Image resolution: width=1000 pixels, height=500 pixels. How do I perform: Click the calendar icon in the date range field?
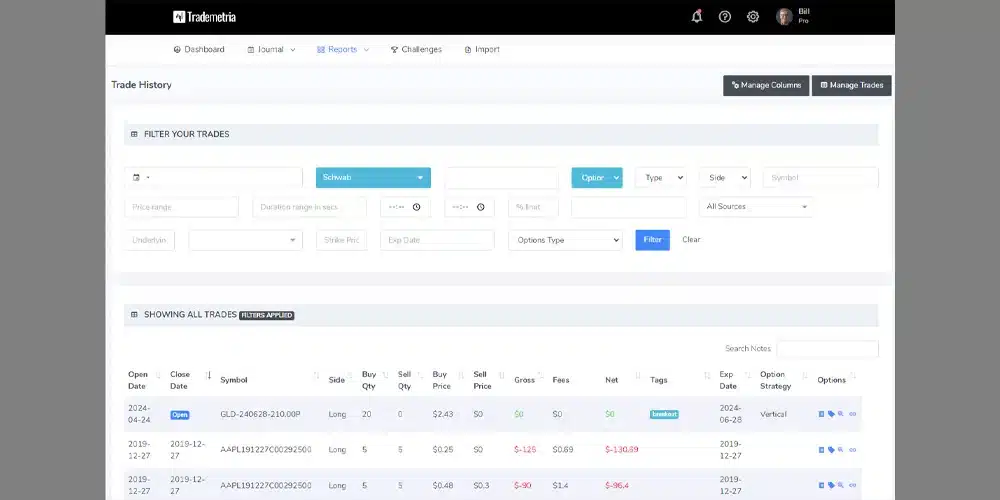[x=136, y=177]
